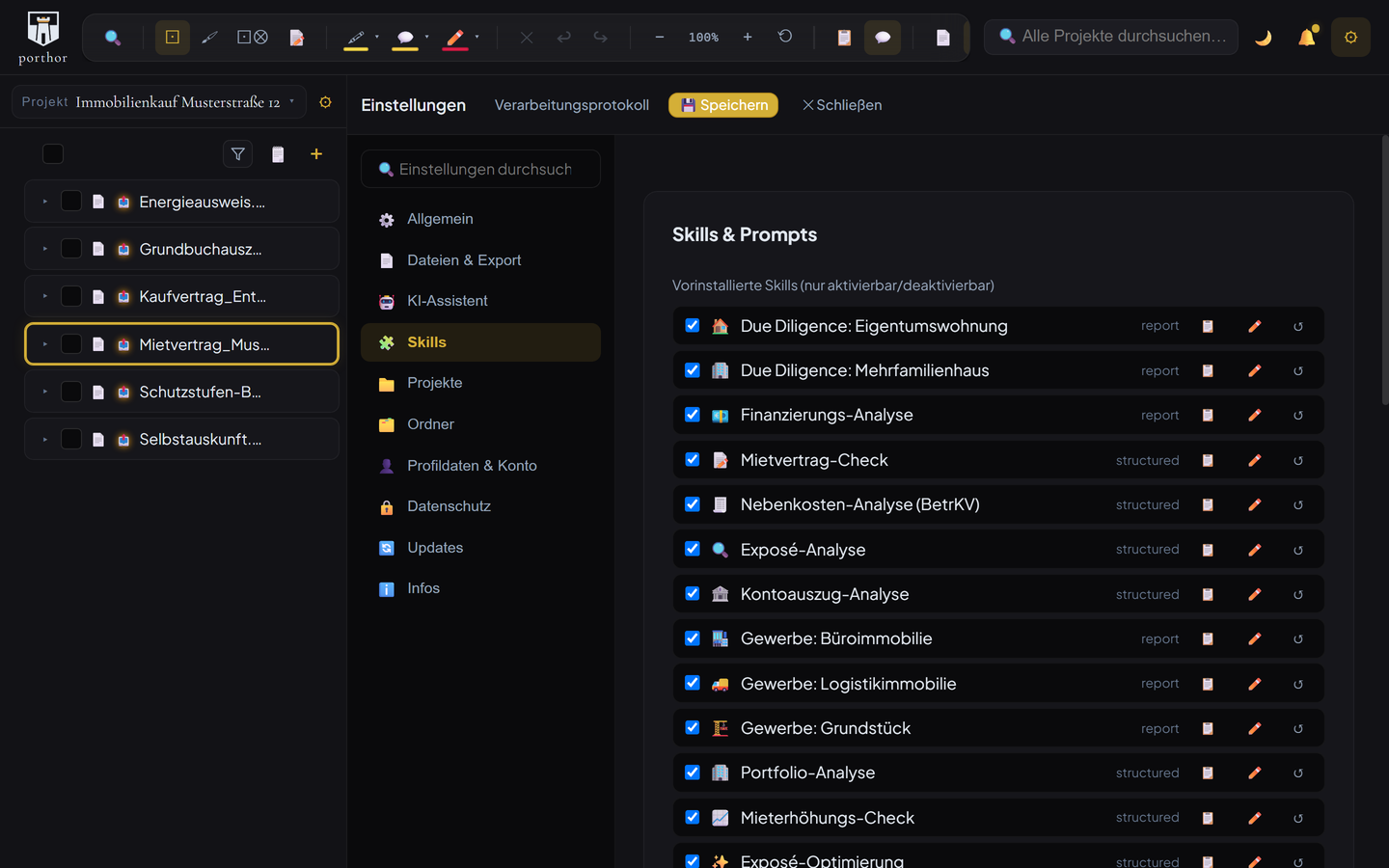The image size is (1389, 868).
Task: Open Allgemein settings section
Action: [480, 220]
